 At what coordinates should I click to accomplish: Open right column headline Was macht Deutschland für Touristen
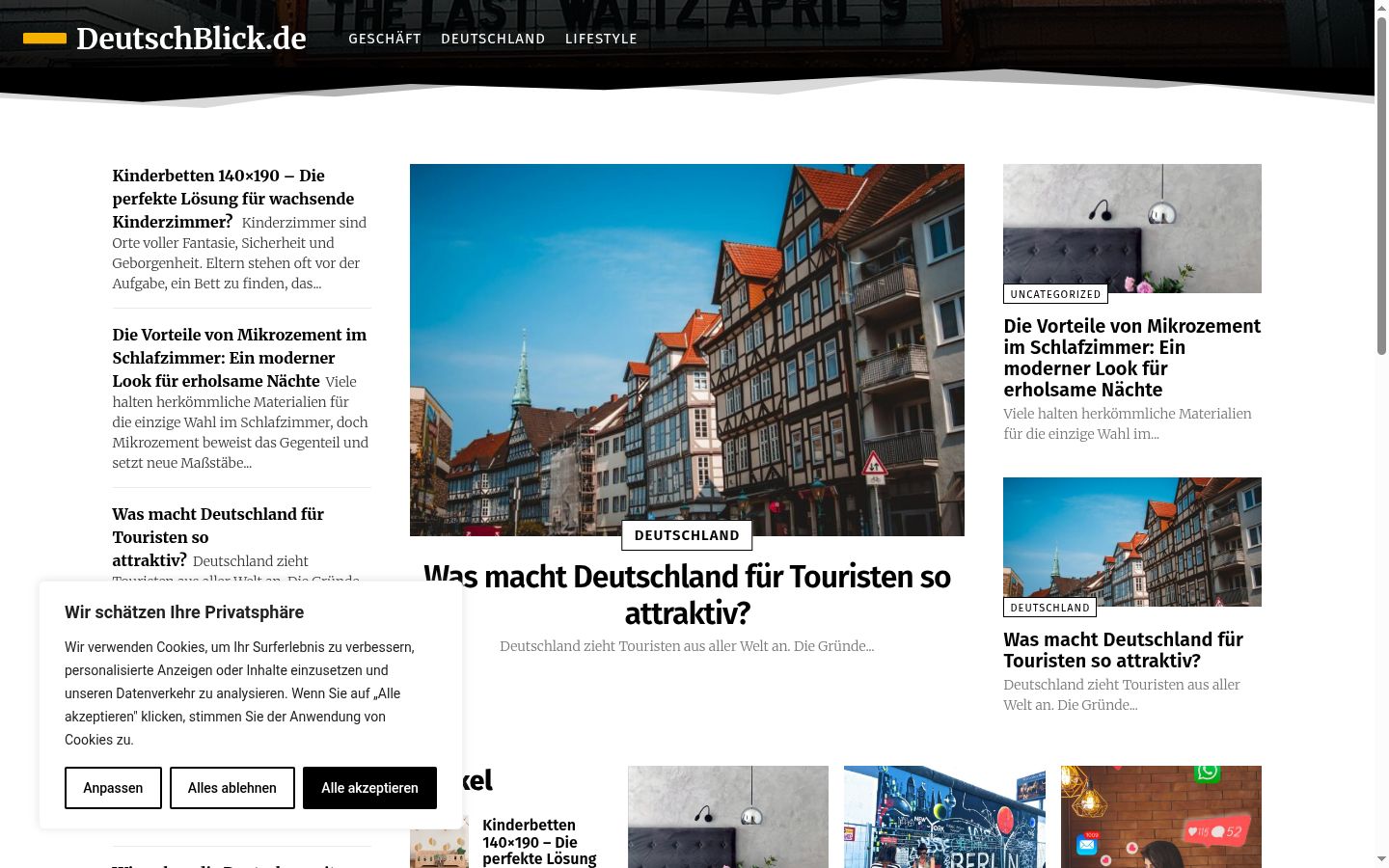tap(1124, 650)
